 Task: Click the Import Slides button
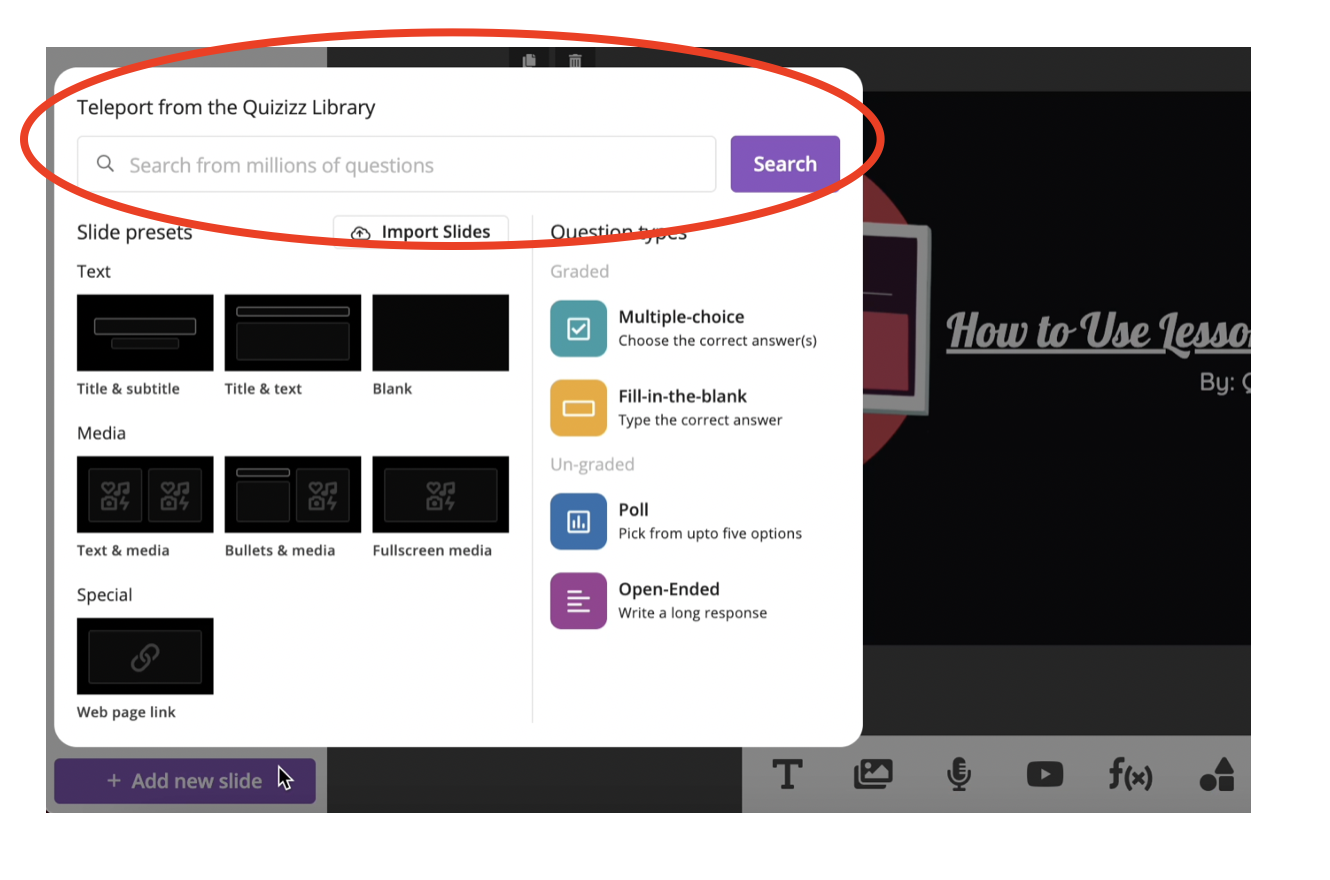(x=421, y=232)
